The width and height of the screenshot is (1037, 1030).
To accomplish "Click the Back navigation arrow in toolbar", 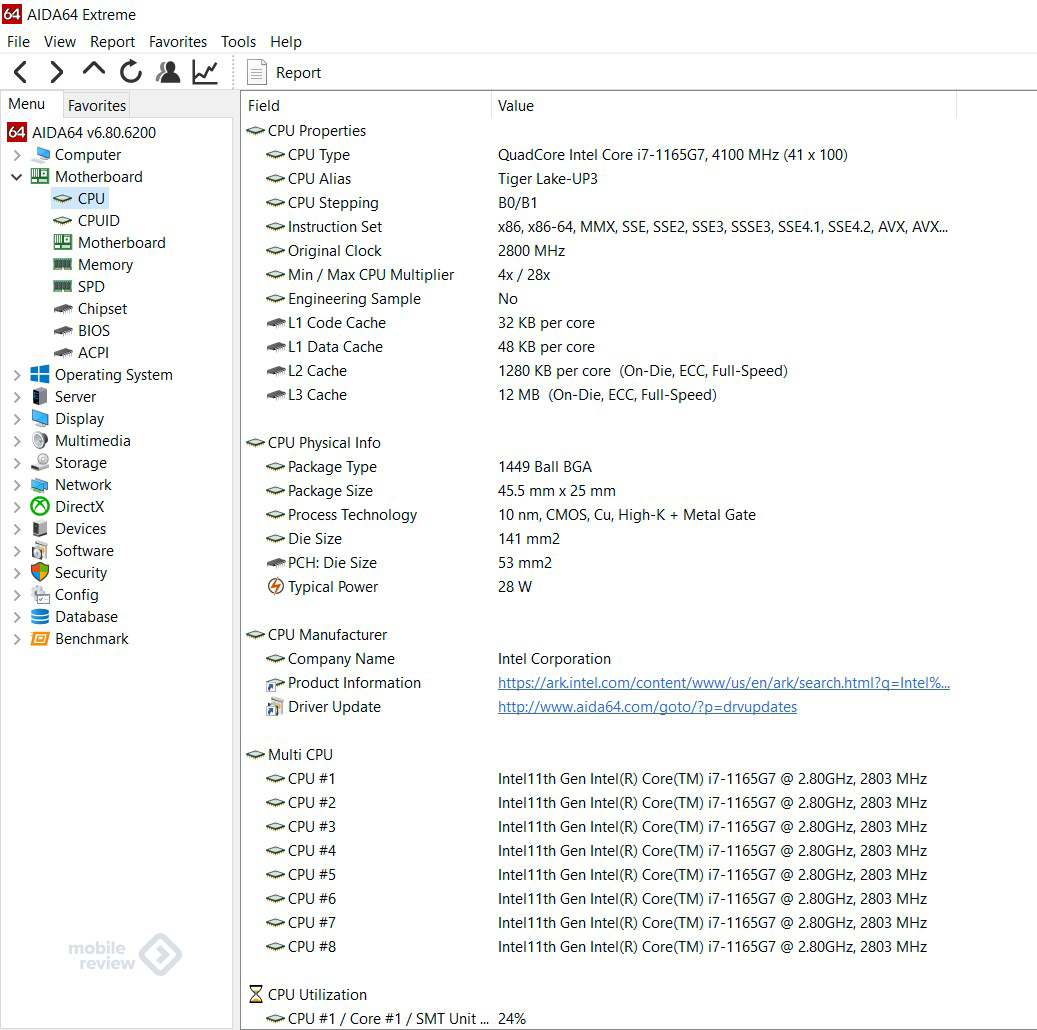I will (x=21, y=72).
